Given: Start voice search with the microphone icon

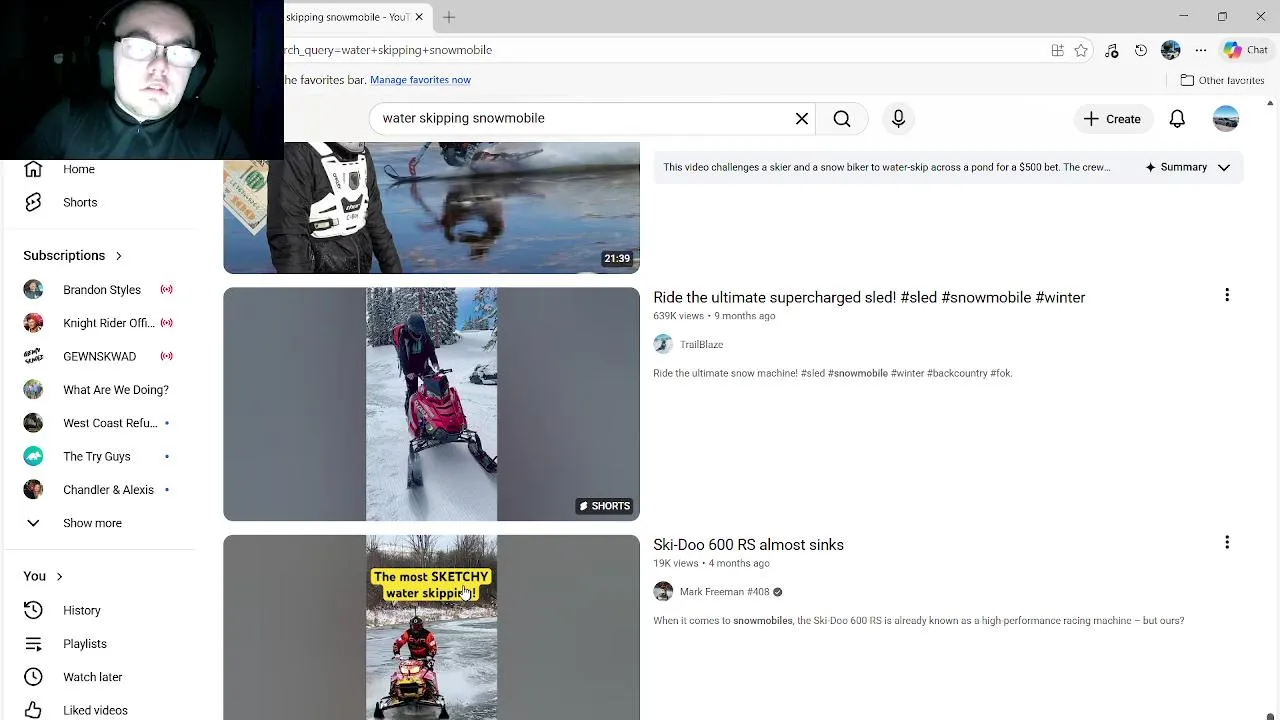Looking at the screenshot, I should (898, 119).
